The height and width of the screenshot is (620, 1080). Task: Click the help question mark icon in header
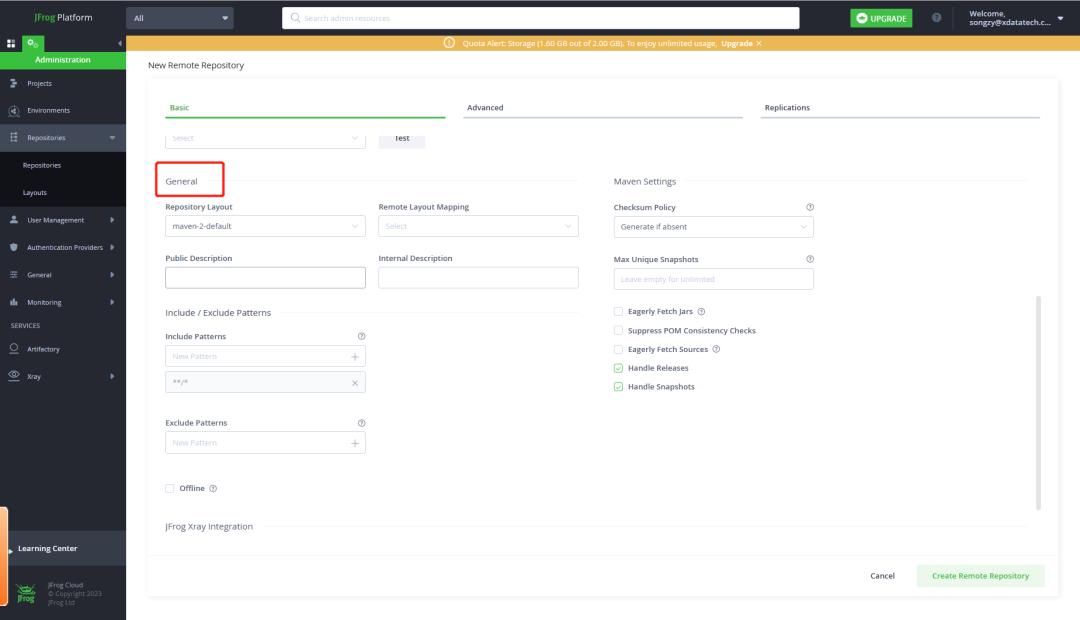pos(936,18)
